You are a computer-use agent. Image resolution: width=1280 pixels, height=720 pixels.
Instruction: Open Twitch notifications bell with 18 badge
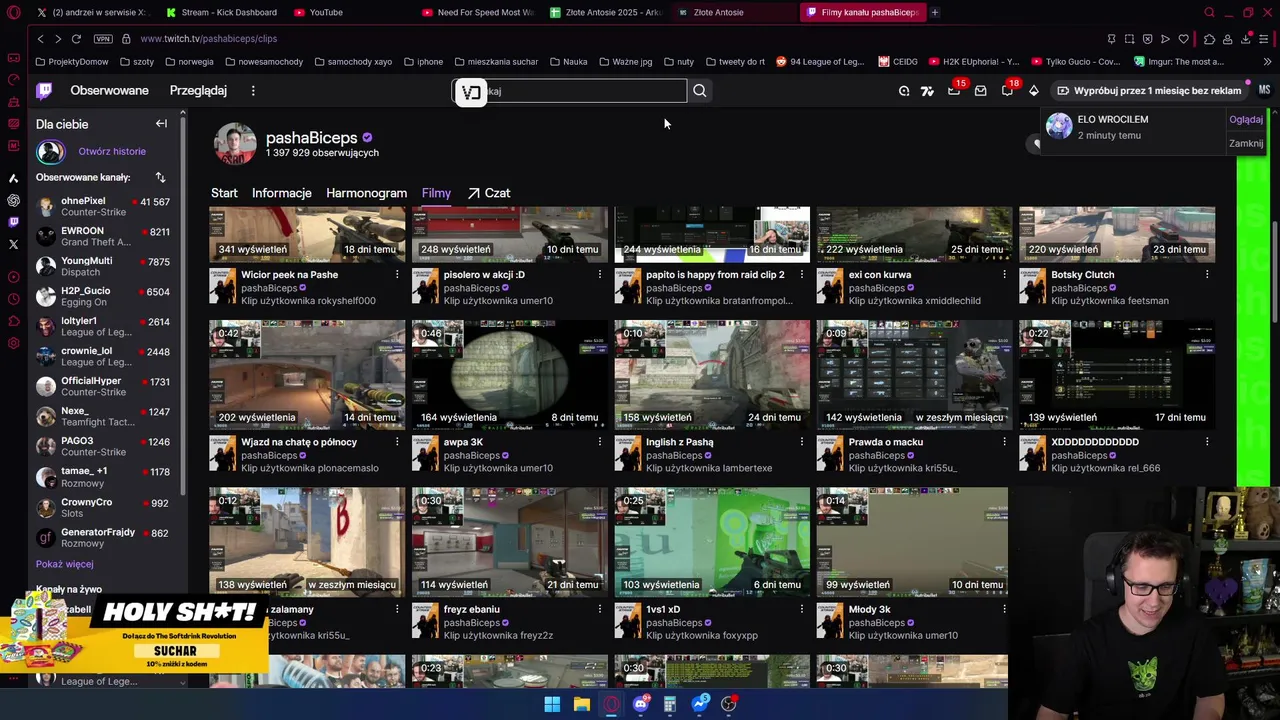pos(1007,91)
